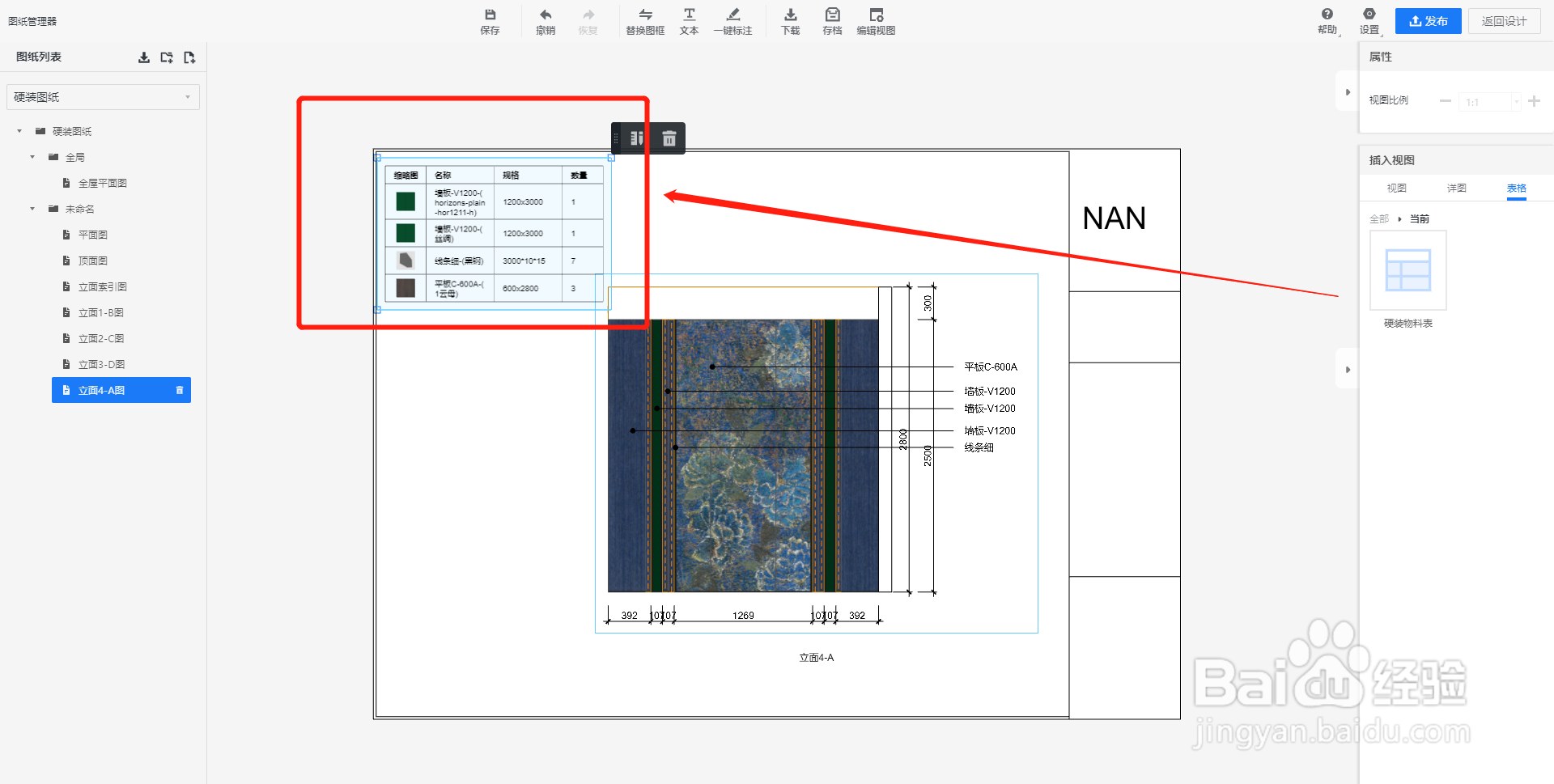Open the 视图比例 1:1 scale dropdown

pyautogui.click(x=1490, y=102)
